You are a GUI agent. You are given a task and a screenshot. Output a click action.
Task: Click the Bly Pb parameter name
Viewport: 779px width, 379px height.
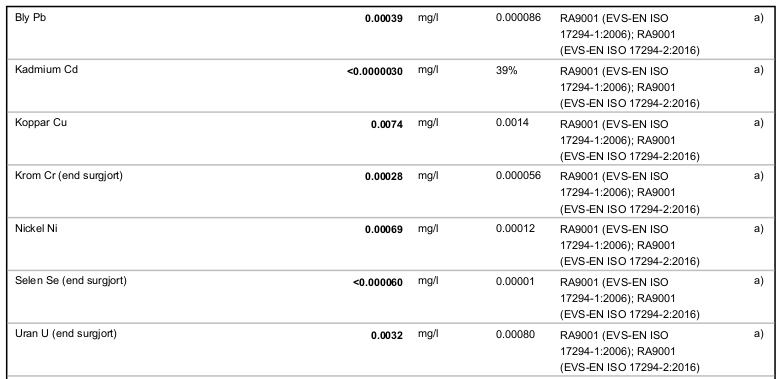pyautogui.click(x=30, y=18)
